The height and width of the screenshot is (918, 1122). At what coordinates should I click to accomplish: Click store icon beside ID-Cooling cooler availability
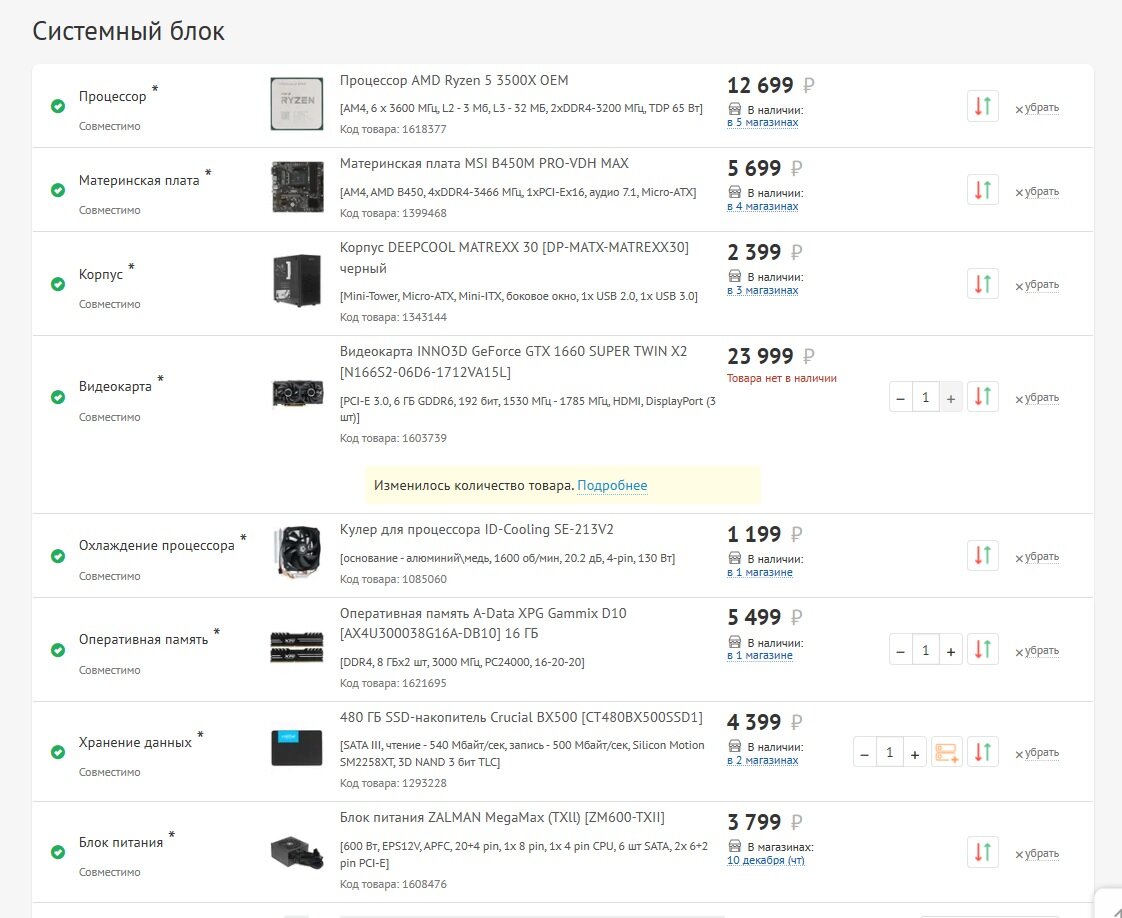point(734,558)
